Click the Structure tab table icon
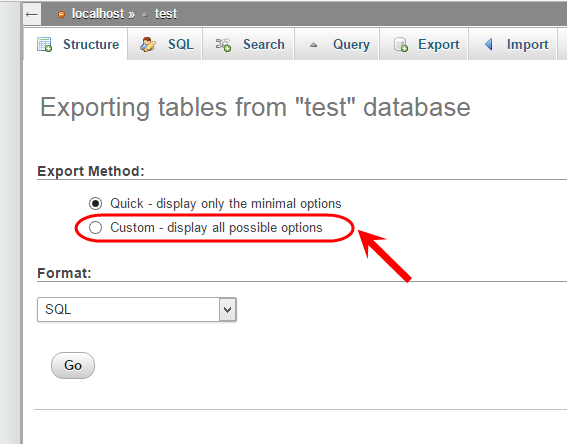 click(x=44, y=44)
